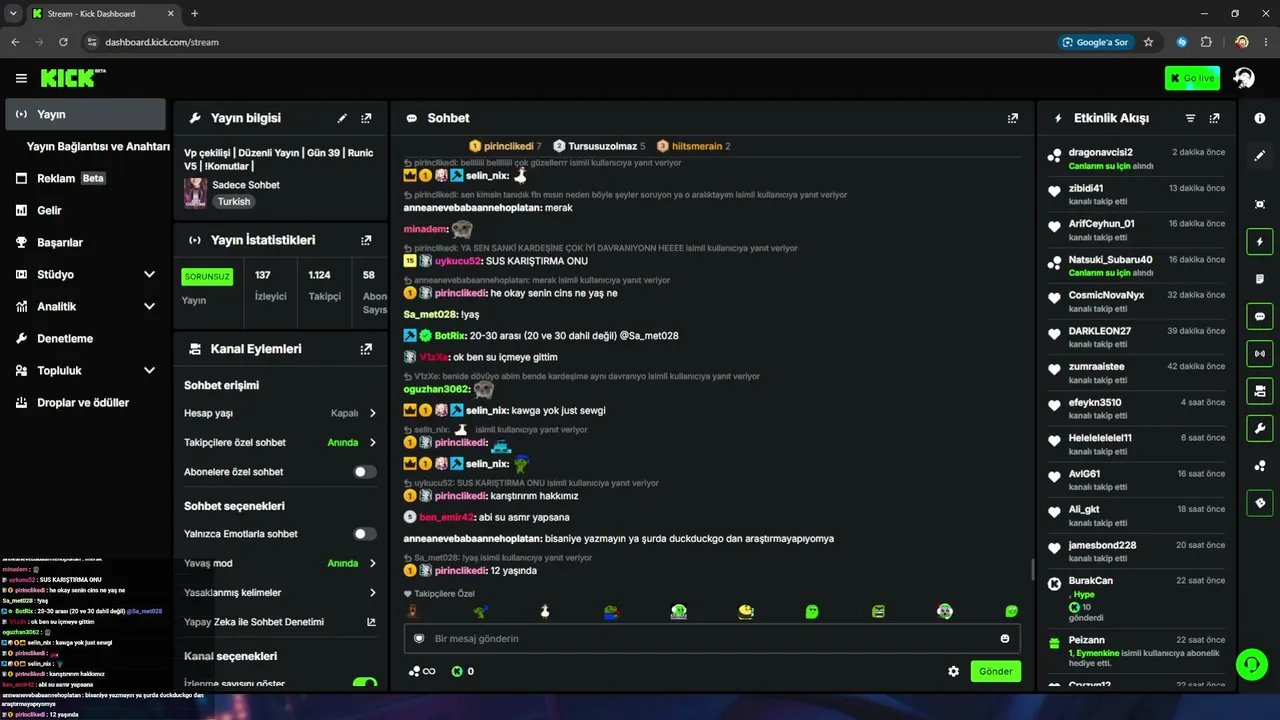The width and height of the screenshot is (1280, 720).
Task: Click the channel points infinity balance under the chat
Action: point(422,671)
